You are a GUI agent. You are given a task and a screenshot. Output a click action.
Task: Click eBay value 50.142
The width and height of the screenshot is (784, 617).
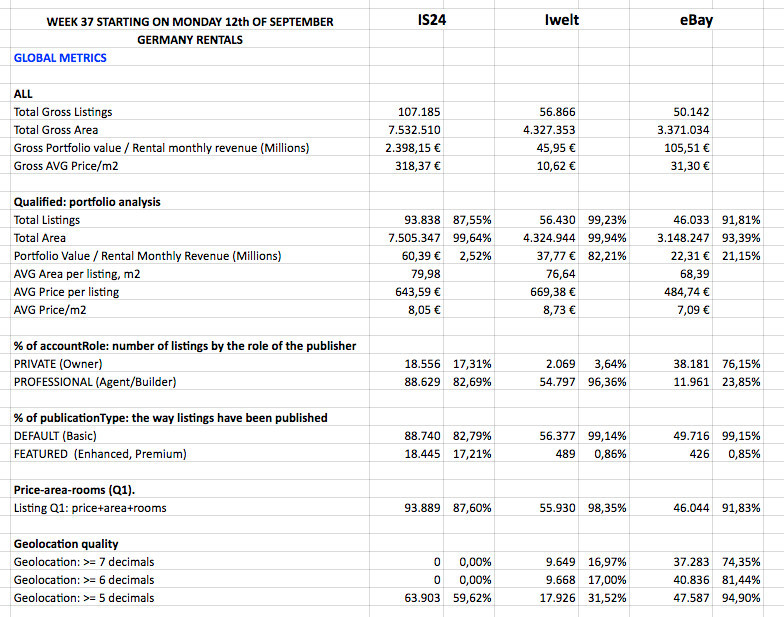[x=691, y=112]
